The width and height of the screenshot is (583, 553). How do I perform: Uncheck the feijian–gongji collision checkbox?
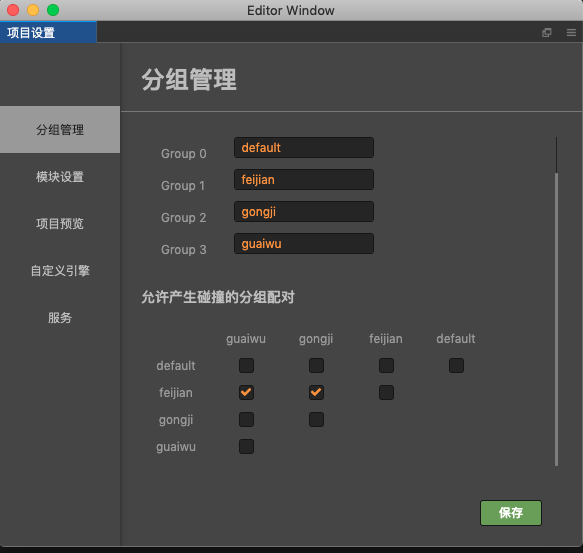pos(316,392)
